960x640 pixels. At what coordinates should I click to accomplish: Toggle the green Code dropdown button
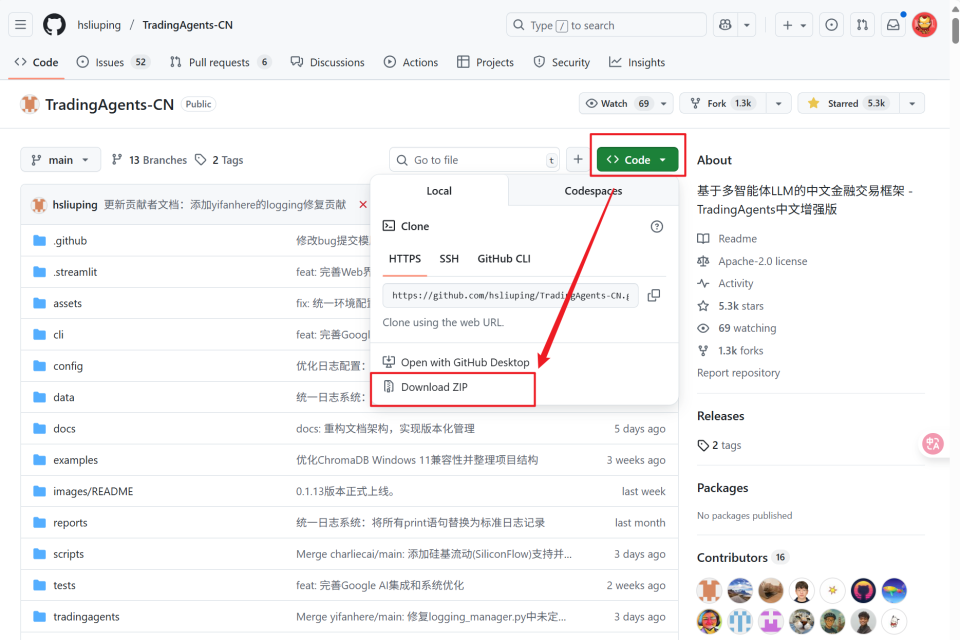[637, 160]
